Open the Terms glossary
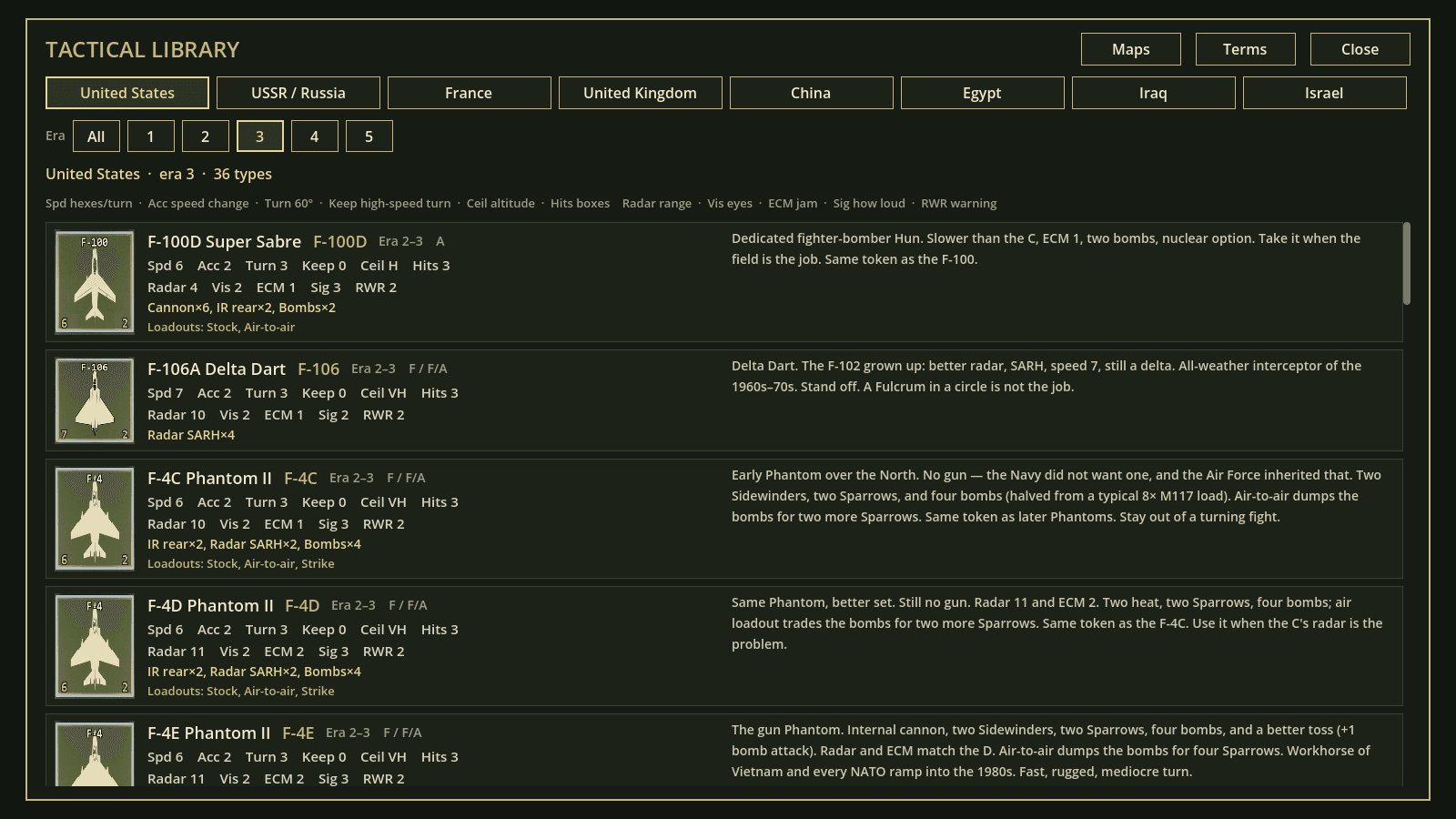Image resolution: width=1456 pixels, height=819 pixels. (1246, 49)
